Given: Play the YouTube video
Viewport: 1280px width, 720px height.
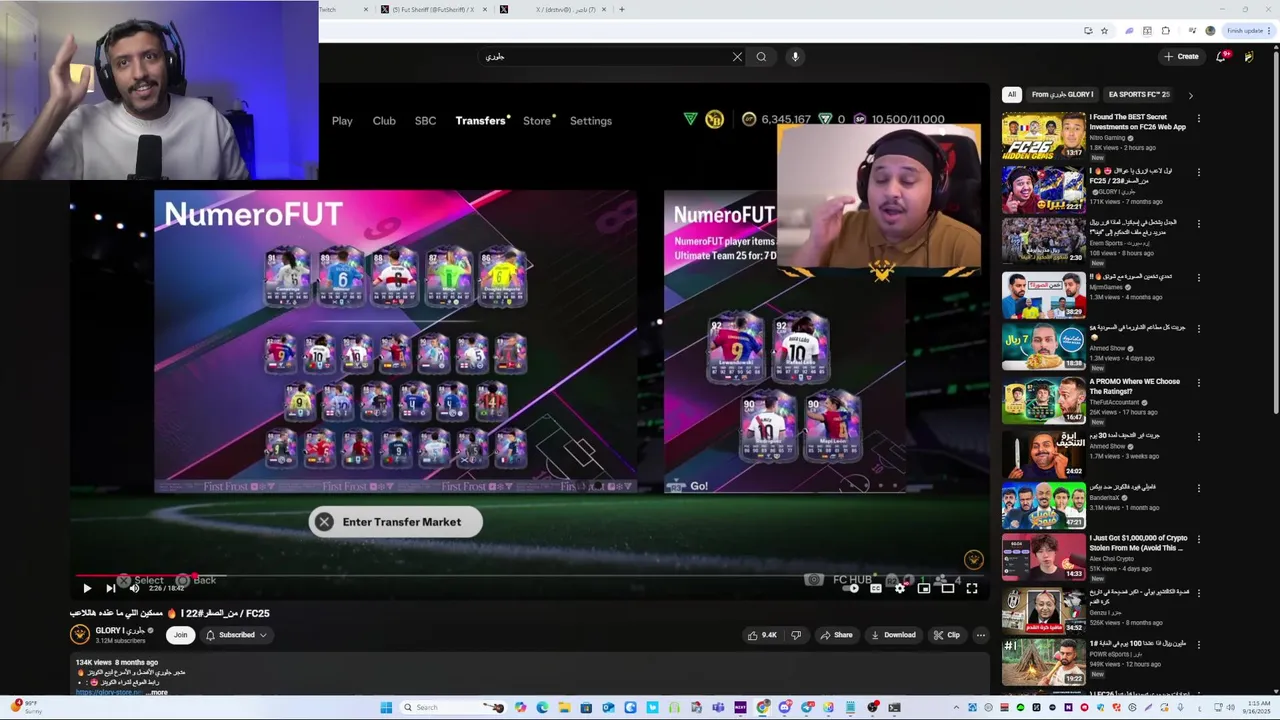Looking at the screenshot, I should pos(87,588).
